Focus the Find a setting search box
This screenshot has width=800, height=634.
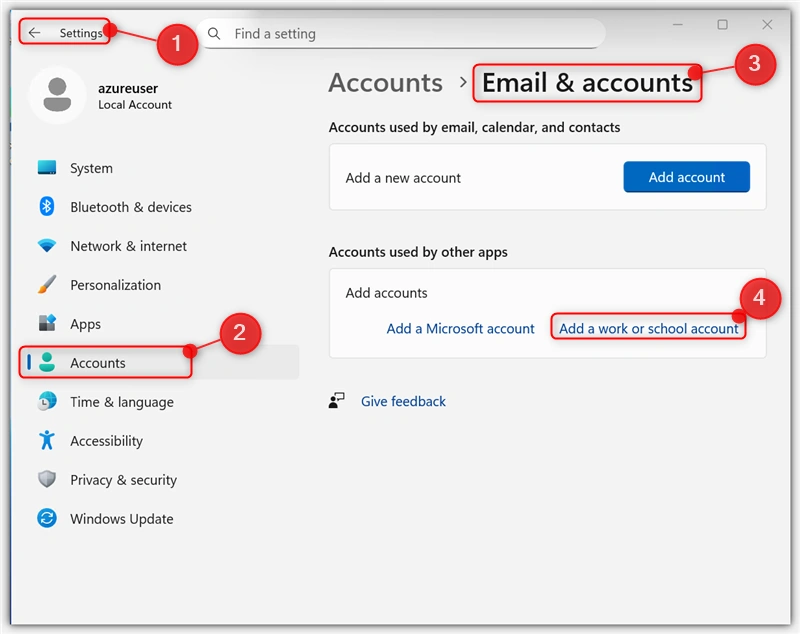click(x=401, y=34)
